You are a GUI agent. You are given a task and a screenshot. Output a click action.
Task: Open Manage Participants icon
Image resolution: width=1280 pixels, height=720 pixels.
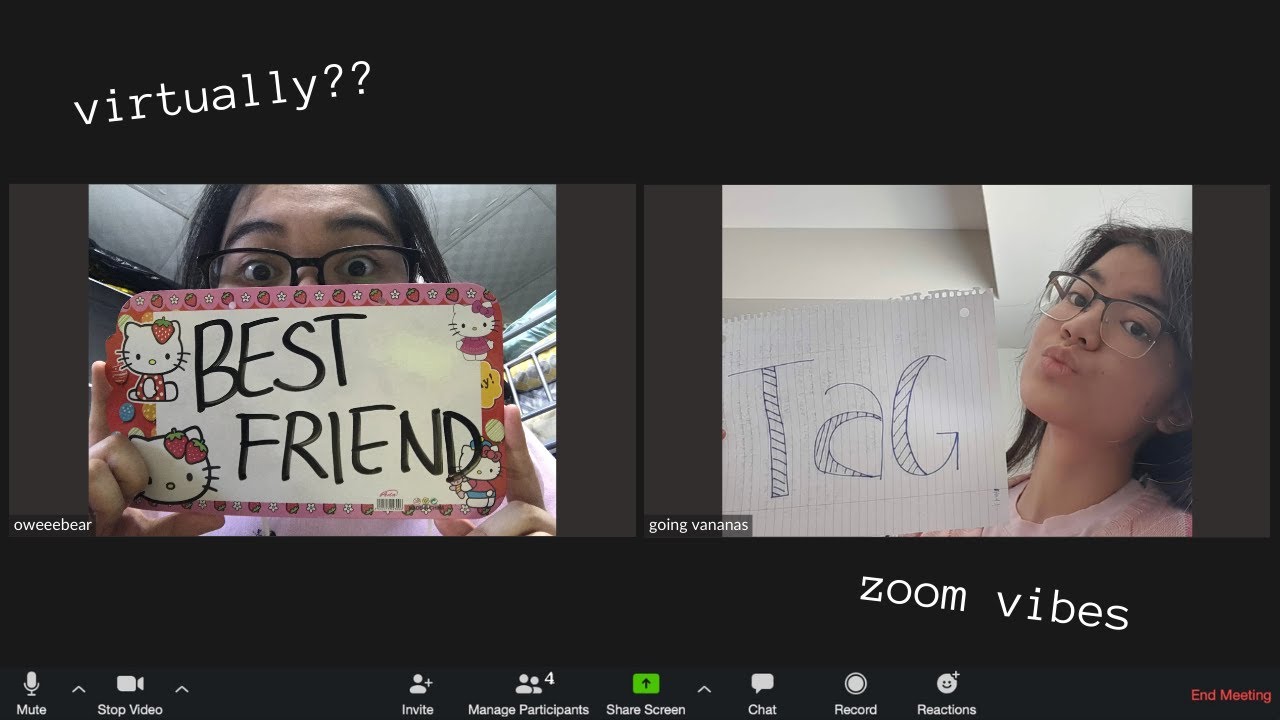click(528, 685)
